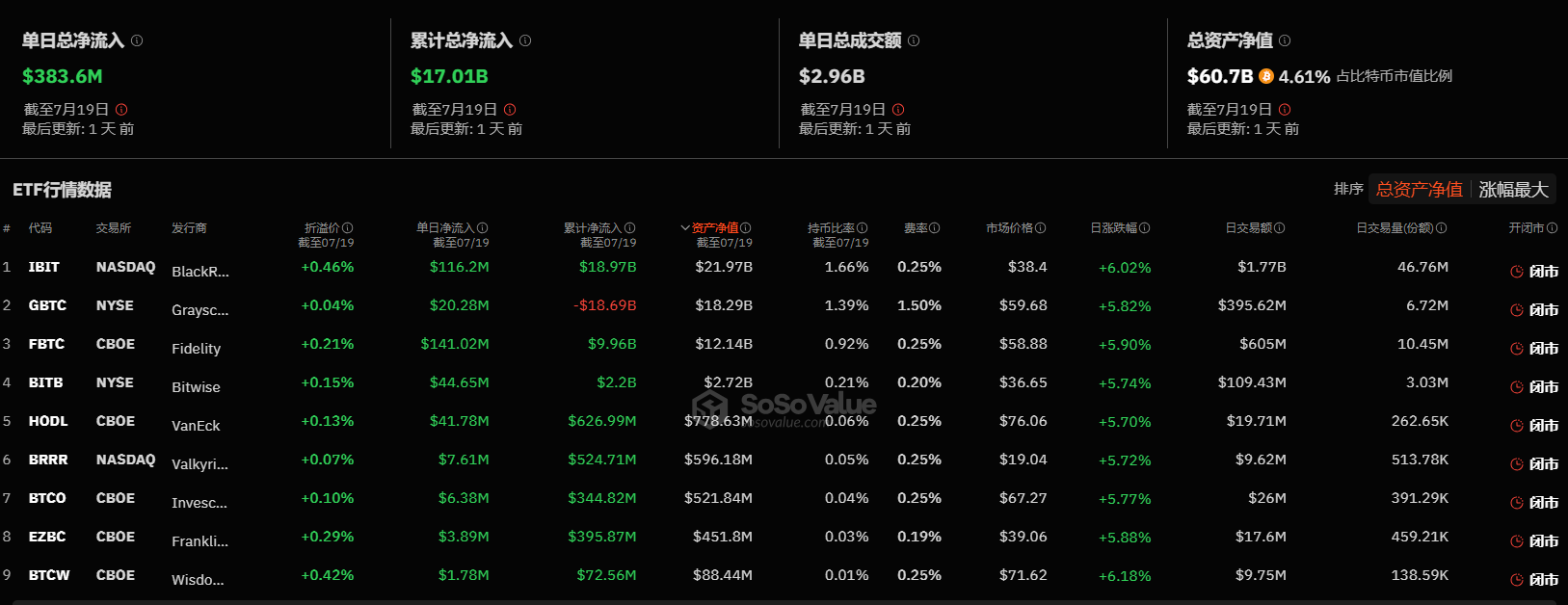Viewport: 1568px width, 605px height.
Task: Open the BRRR ticker
Action: click(x=48, y=460)
